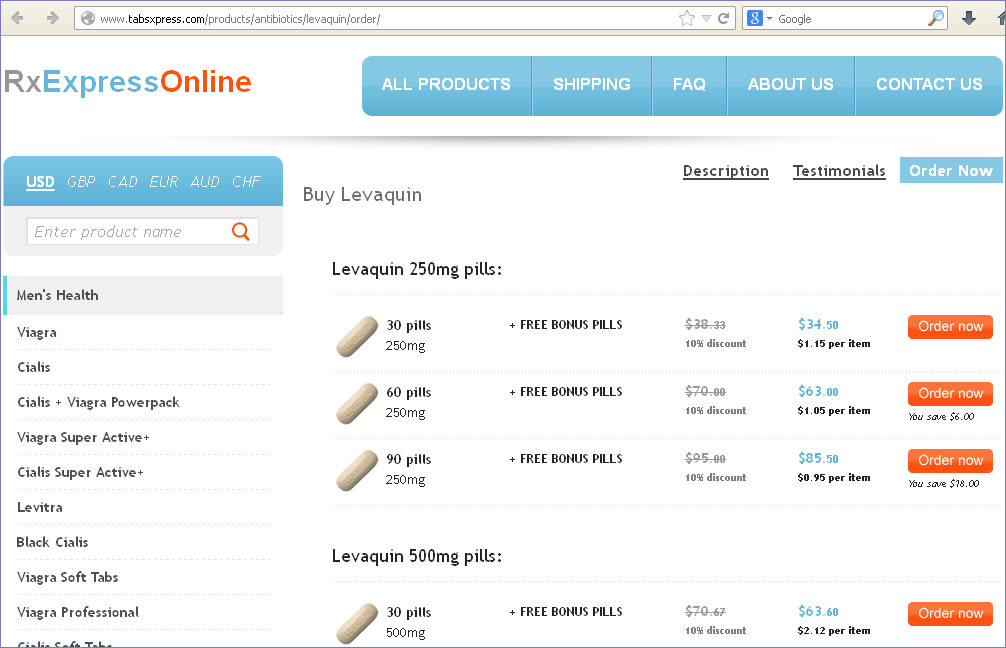The image size is (1006, 648).
Task: Click the browser forward arrow button
Action: tap(52, 18)
